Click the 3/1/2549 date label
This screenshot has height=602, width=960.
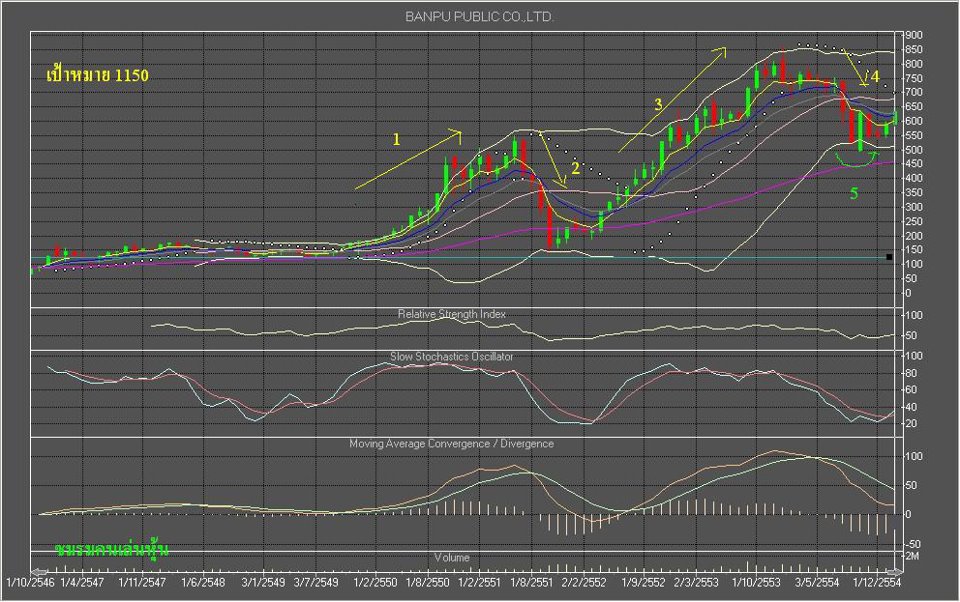[x=263, y=582]
